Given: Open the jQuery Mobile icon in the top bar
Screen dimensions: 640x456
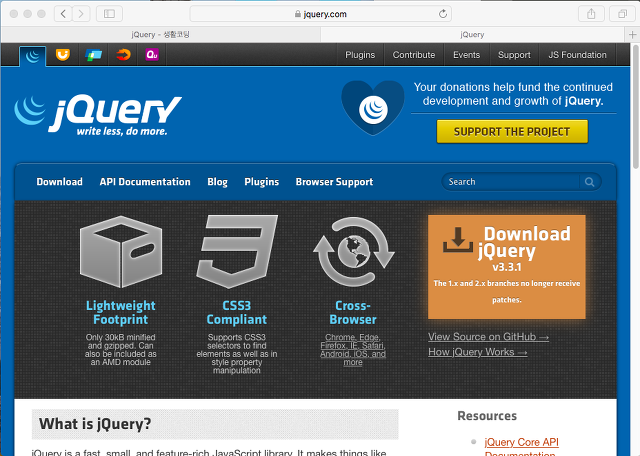Looking at the screenshot, I should click(x=93, y=55).
